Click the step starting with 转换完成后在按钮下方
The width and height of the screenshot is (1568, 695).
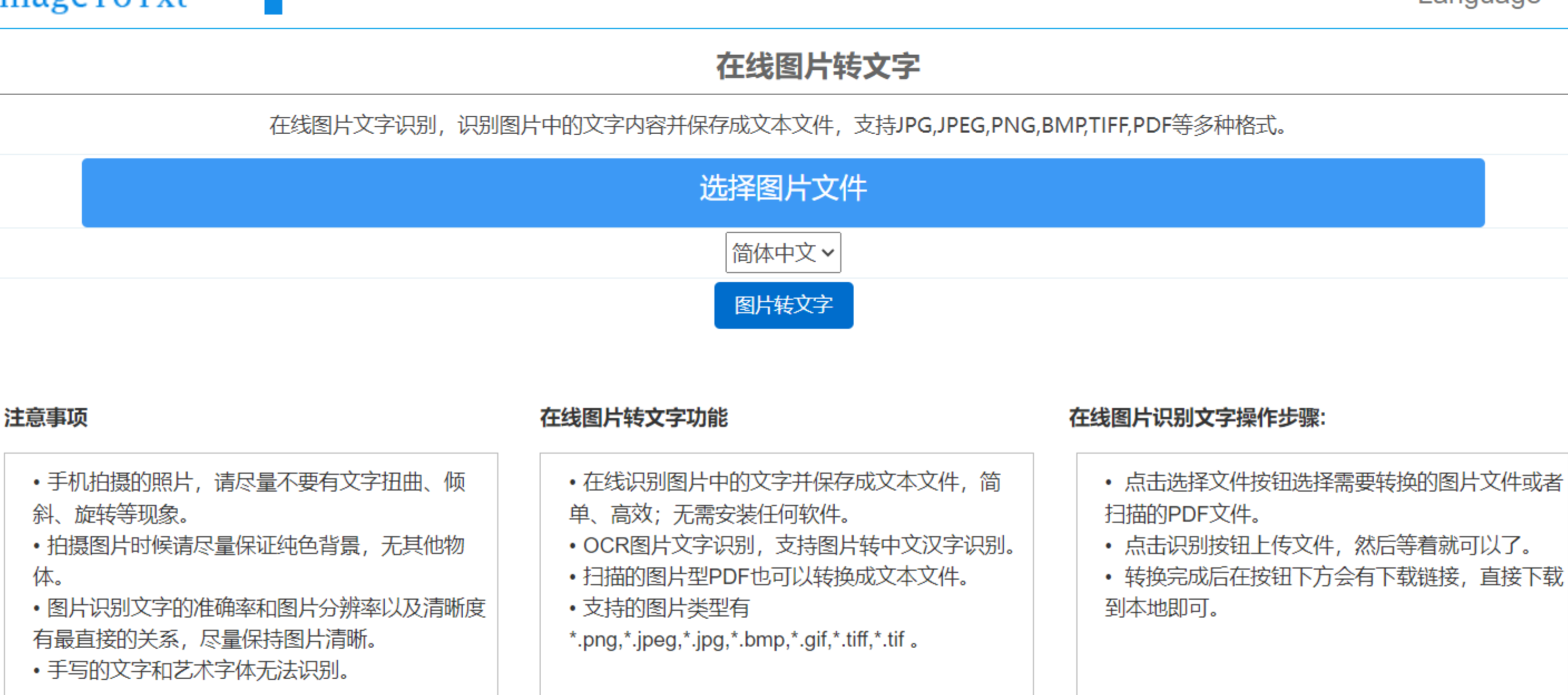coord(1334,591)
